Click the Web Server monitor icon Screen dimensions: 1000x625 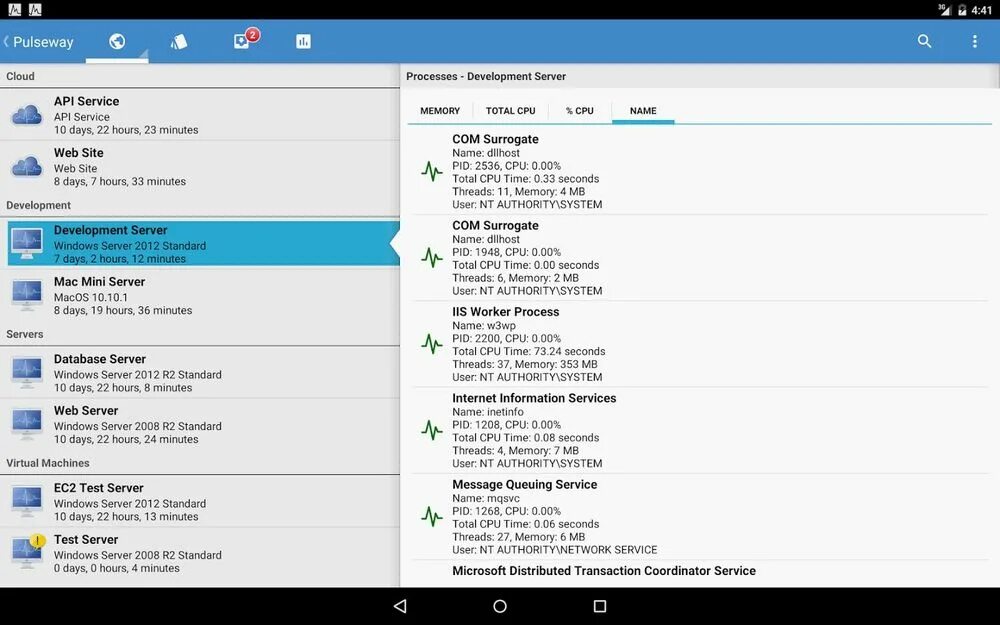pos(27,424)
